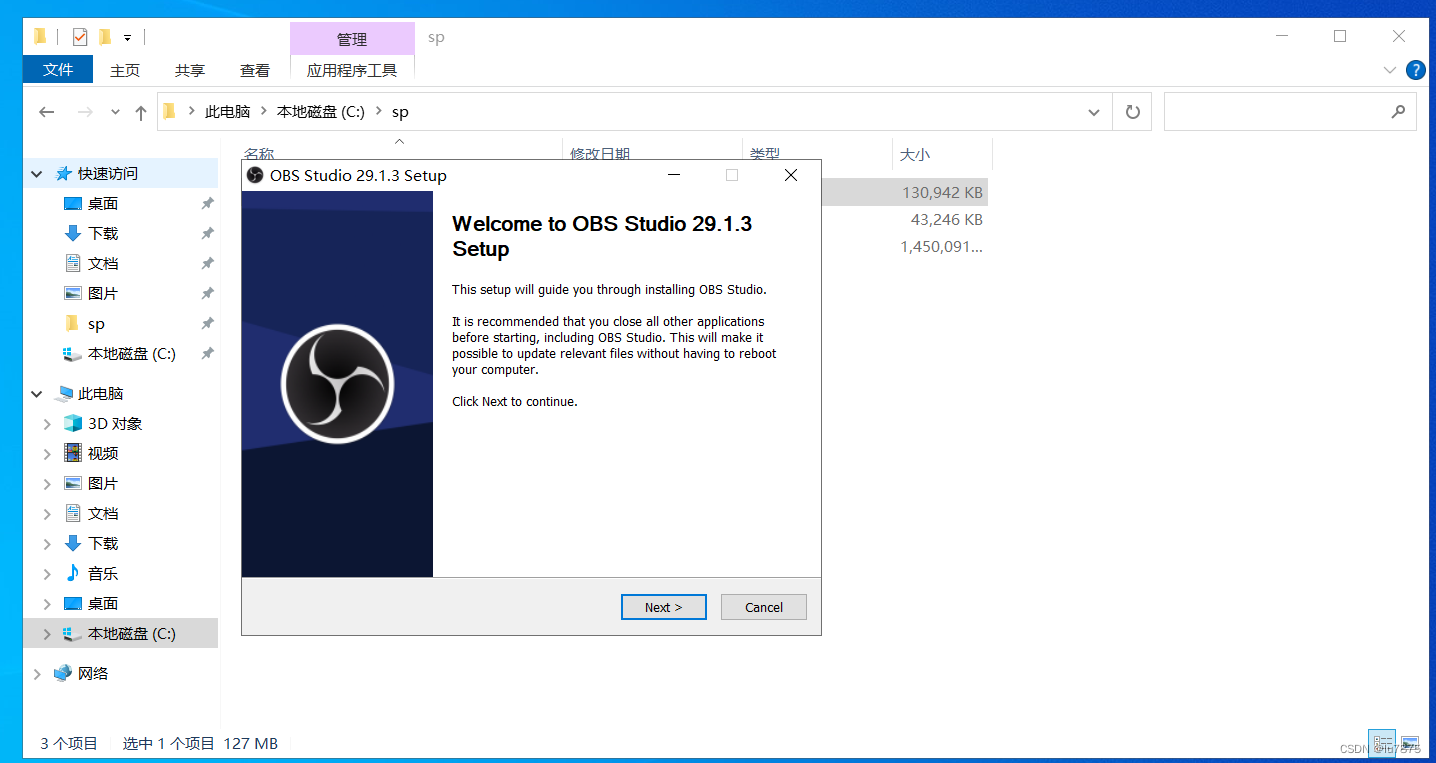Viewport: 1436px width, 763px height.
Task: Collapse the 此电脑 tree section
Action: click(x=37, y=394)
